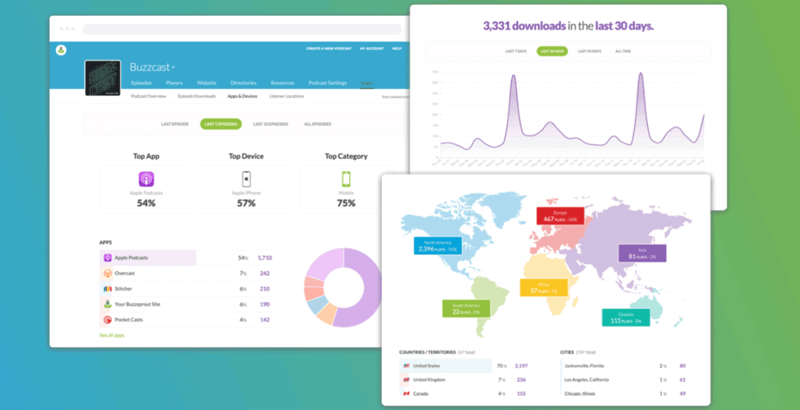Switch to the All Time range

[x=623, y=52]
